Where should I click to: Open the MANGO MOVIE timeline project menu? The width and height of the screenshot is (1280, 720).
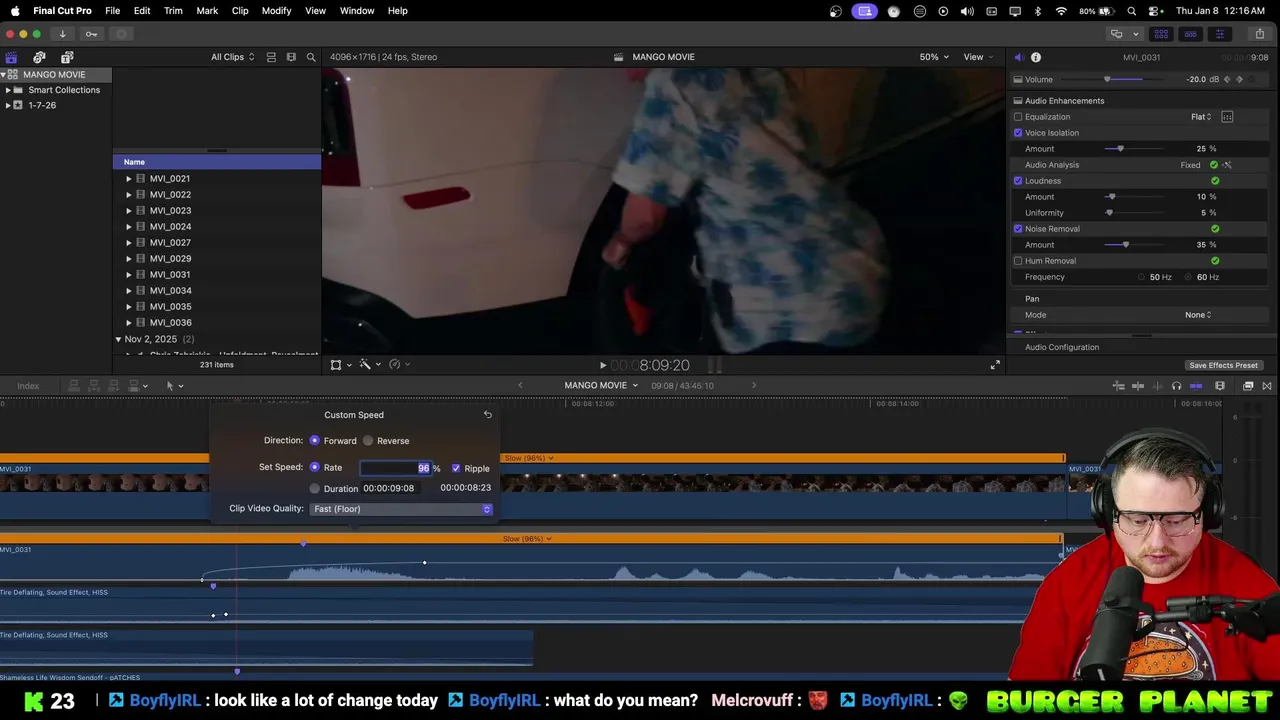pyautogui.click(x=600, y=386)
